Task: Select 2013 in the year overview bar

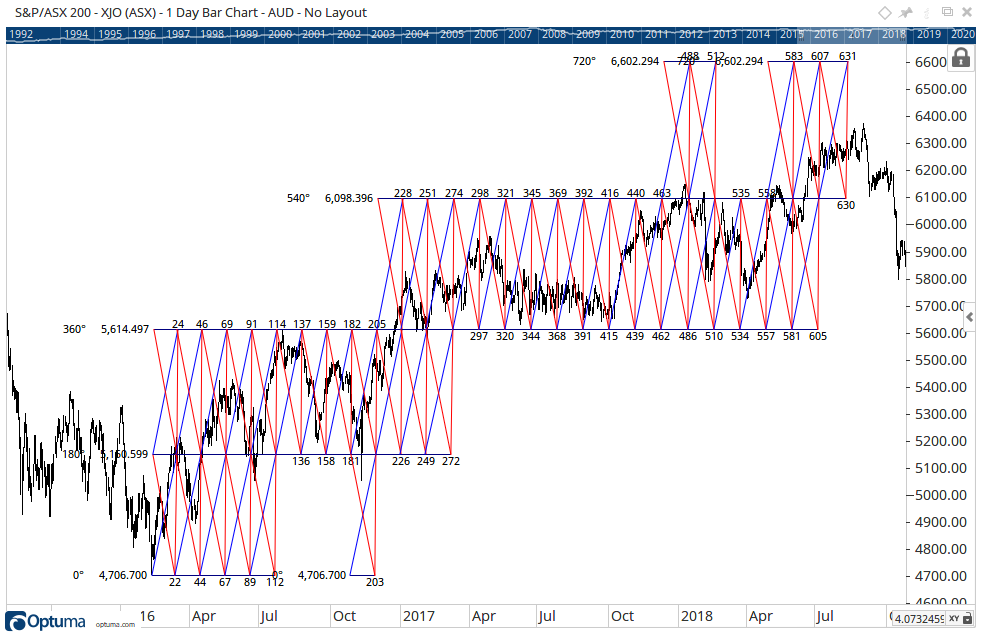Action: pos(725,34)
